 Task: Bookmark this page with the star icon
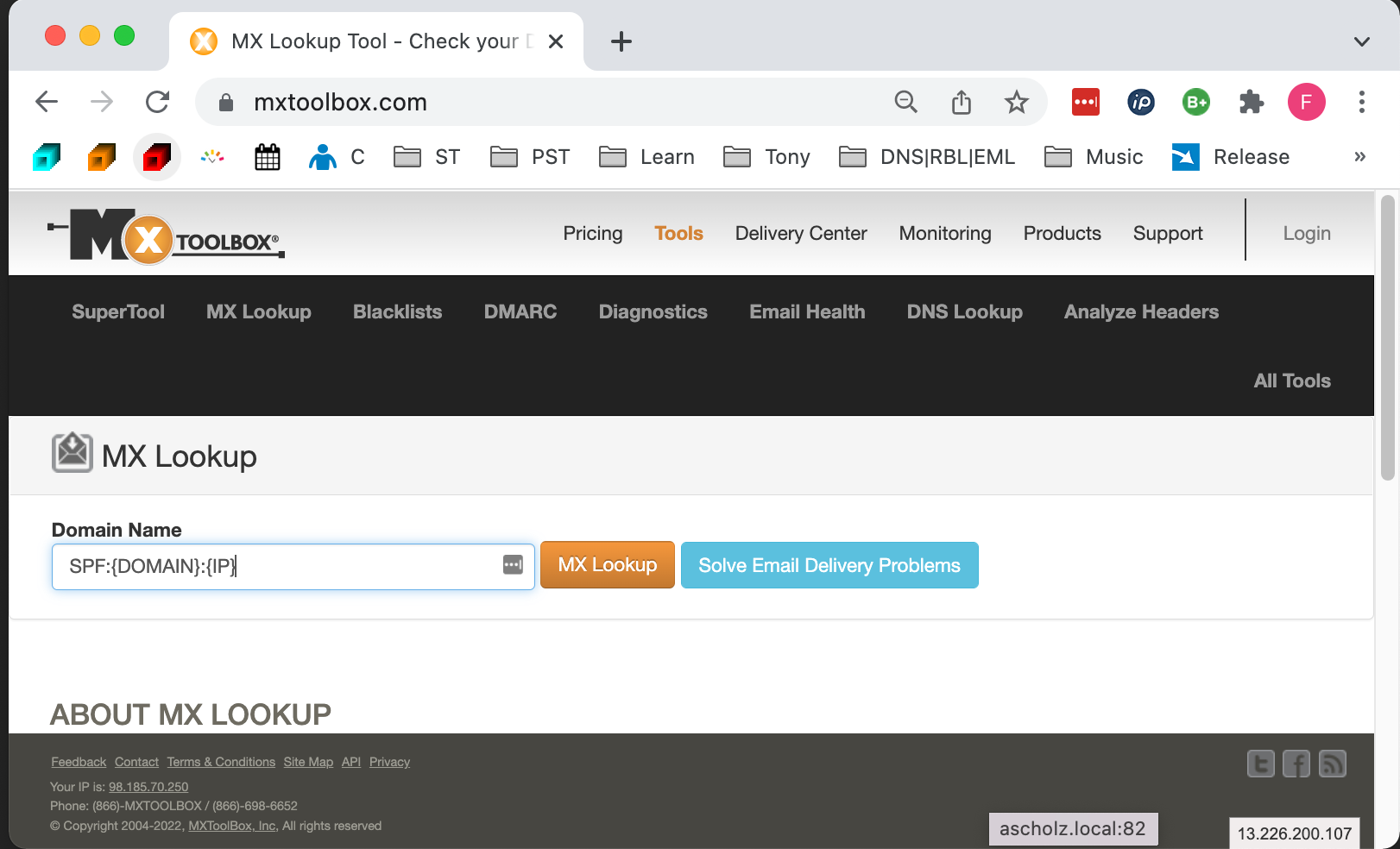click(x=1016, y=103)
